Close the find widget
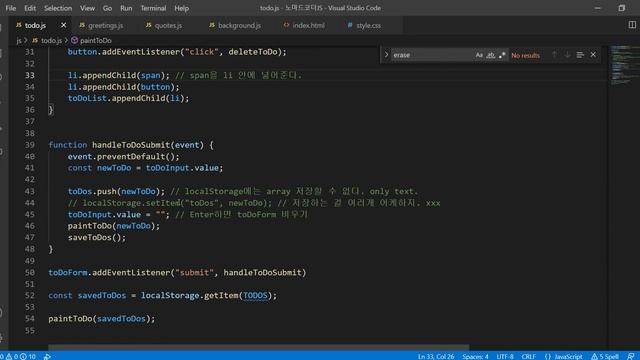Screen dimensions: 640x360 tap(593, 55)
